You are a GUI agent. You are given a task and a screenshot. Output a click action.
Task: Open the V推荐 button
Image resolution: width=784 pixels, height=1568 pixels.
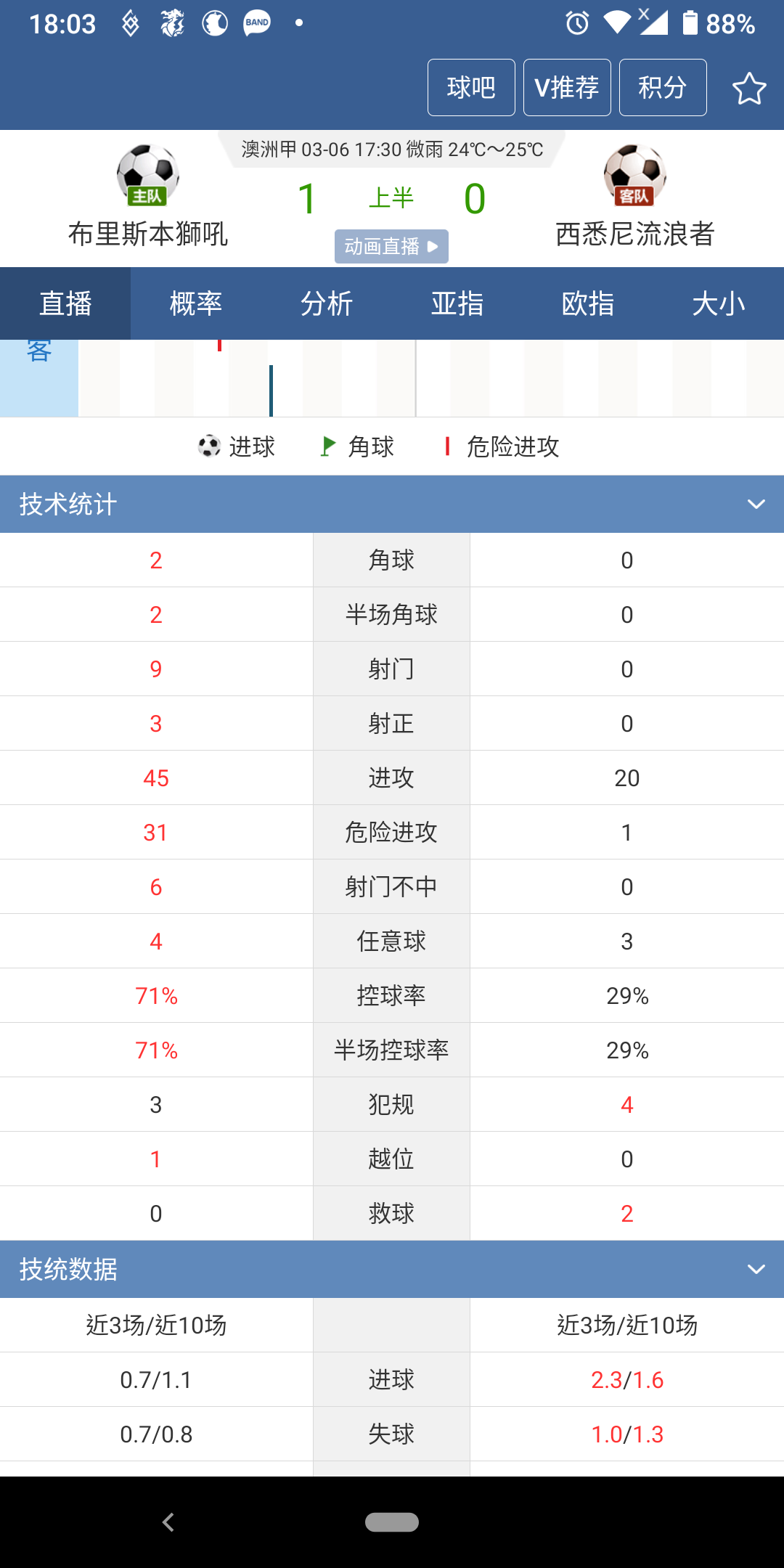pos(567,87)
